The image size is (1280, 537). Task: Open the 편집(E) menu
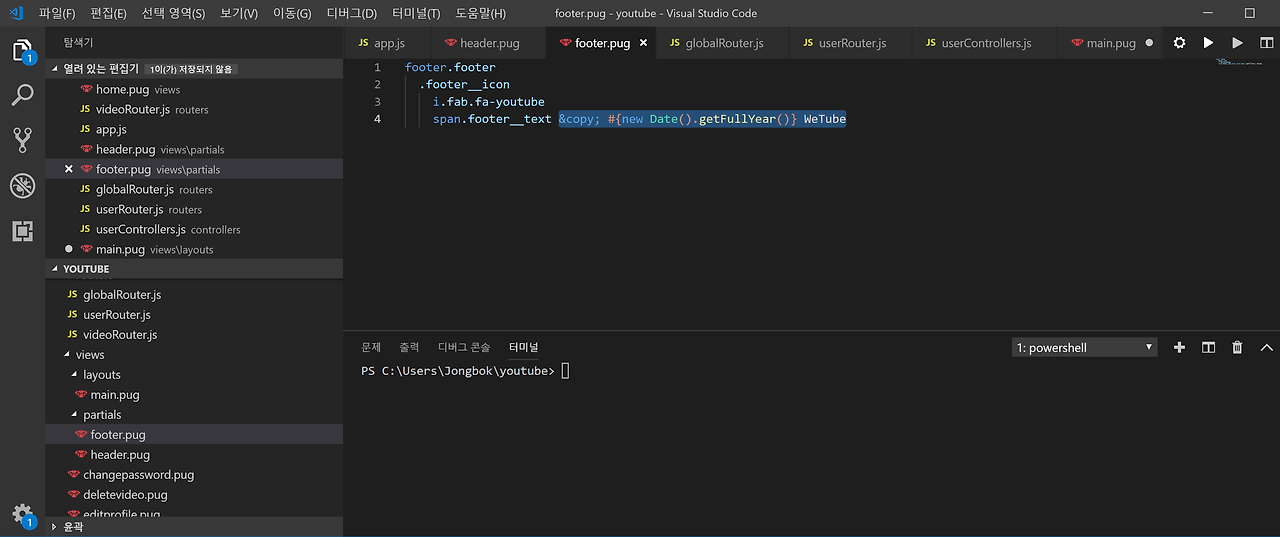tap(108, 13)
